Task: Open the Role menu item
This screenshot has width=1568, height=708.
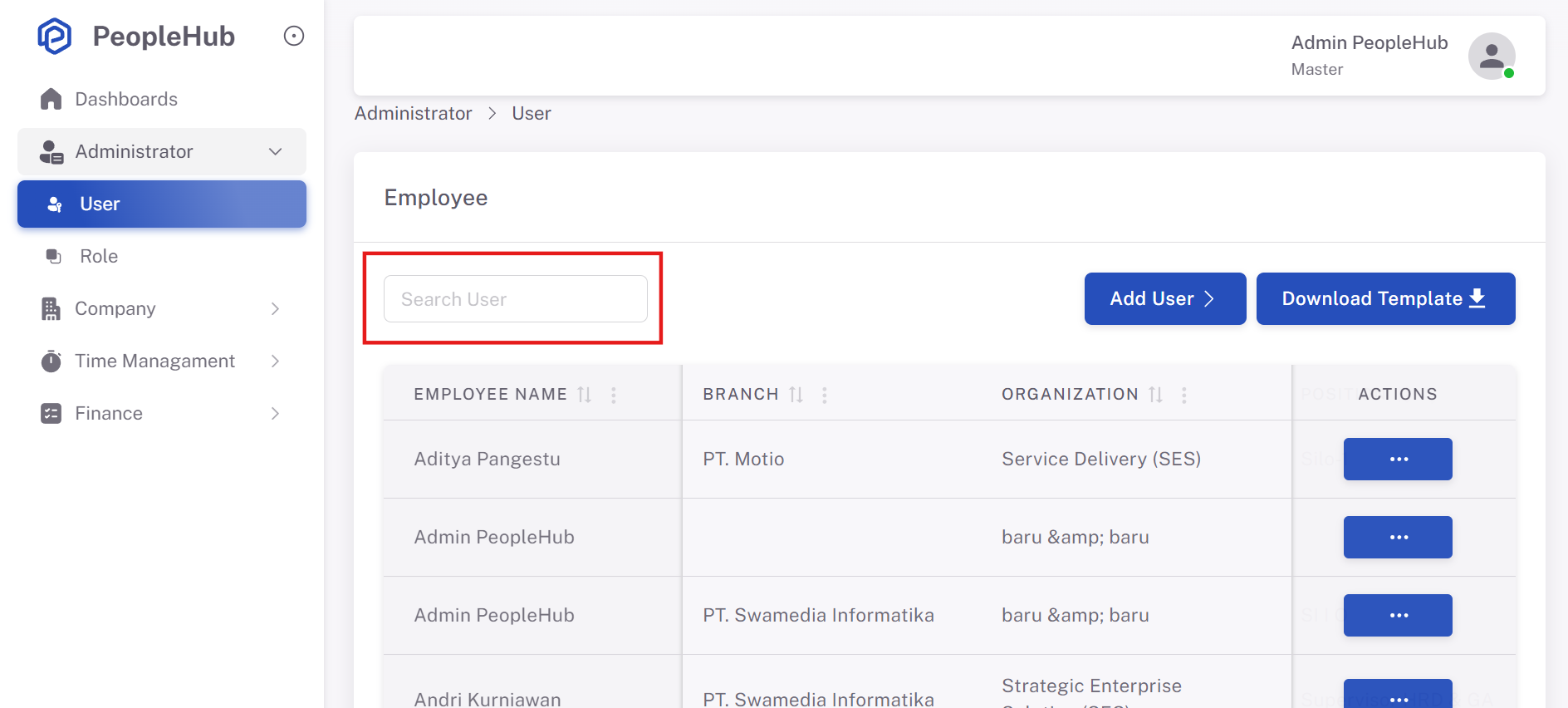Action: 162,256
